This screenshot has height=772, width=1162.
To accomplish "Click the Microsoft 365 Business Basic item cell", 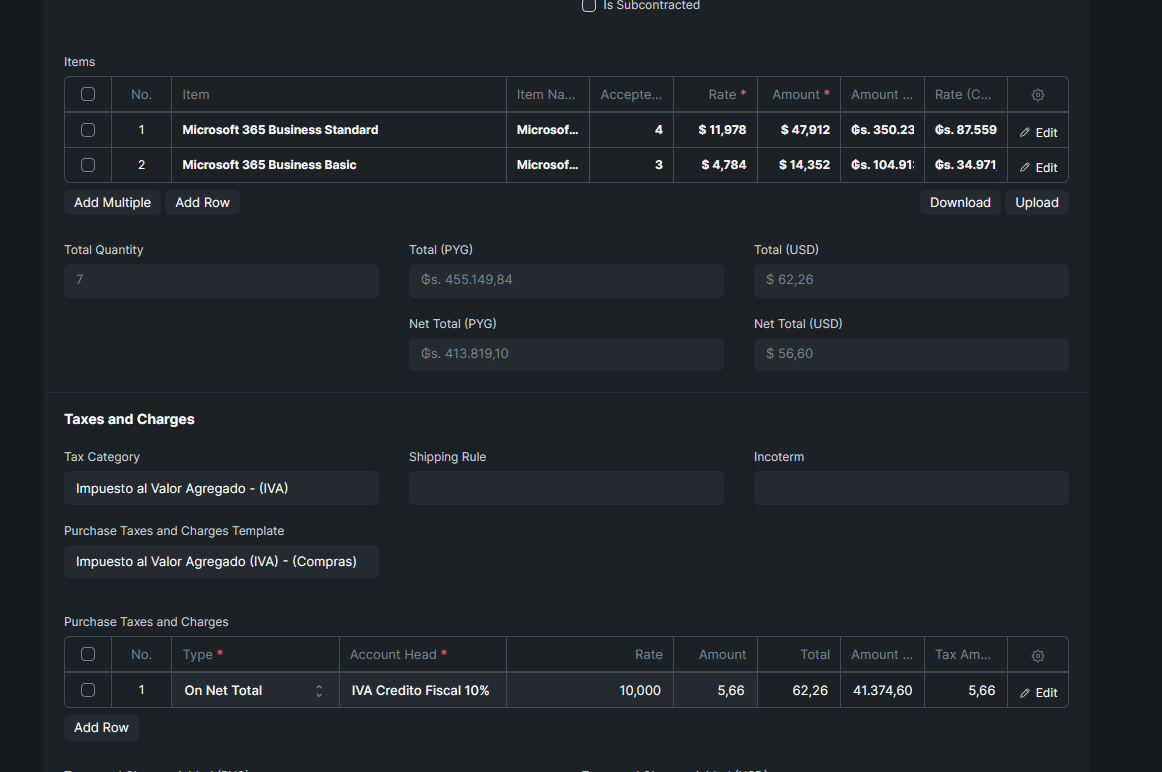I will (x=339, y=164).
